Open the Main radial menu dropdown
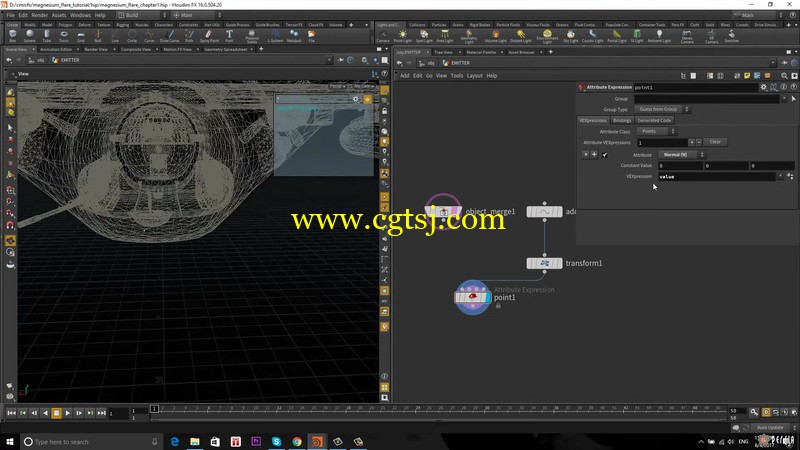 [x=197, y=15]
